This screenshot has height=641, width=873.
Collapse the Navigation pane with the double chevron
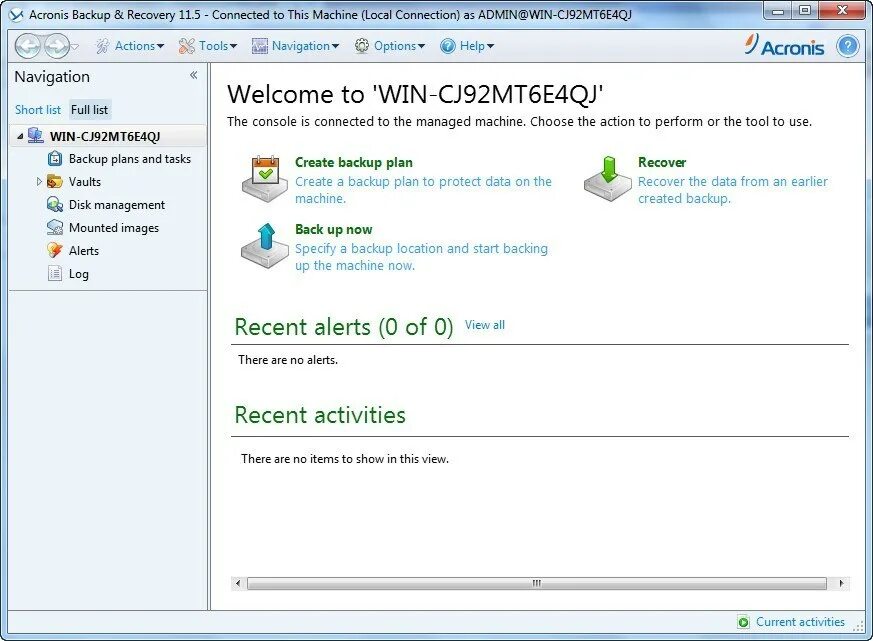click(x=193, y=75)
